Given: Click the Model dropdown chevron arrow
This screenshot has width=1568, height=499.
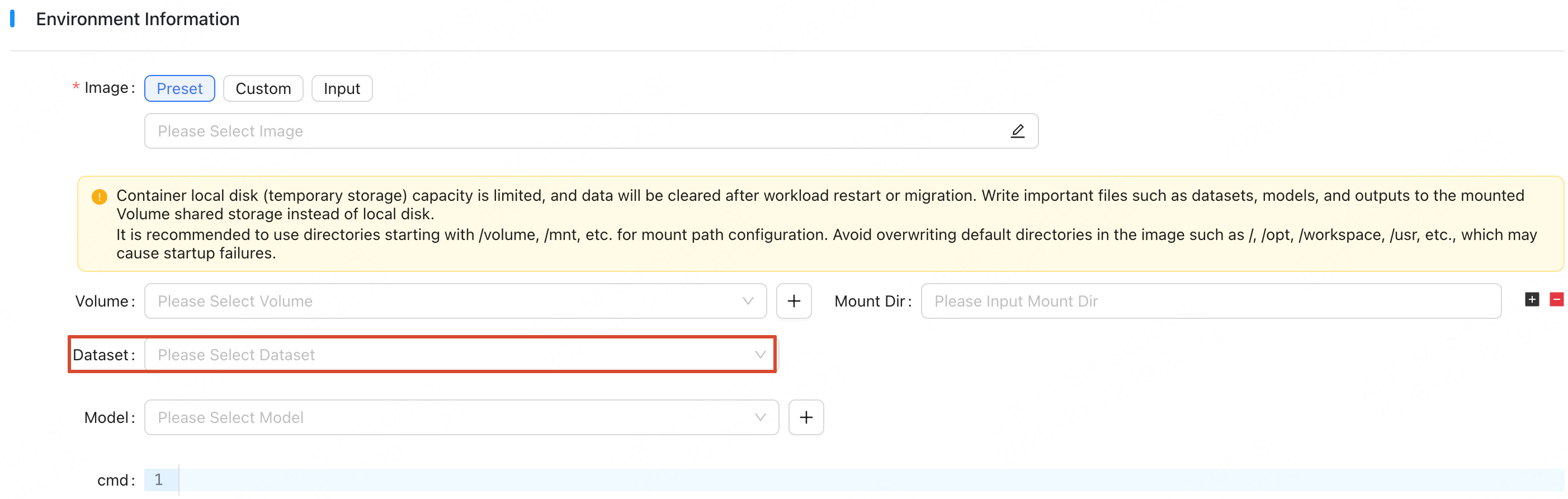Looking at the screenshot, I should (x=759, y=417).
